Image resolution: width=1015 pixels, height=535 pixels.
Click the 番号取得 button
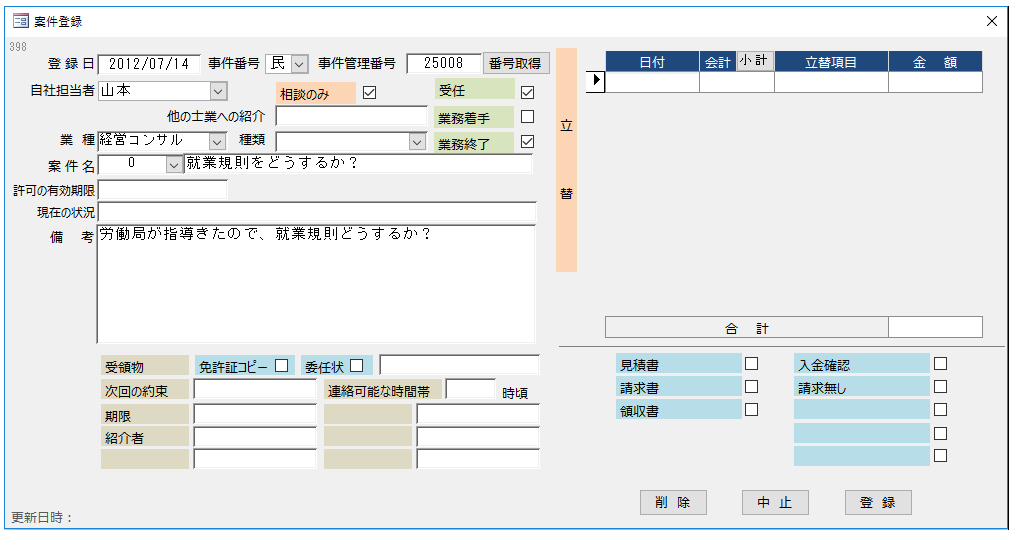[x=516, y=63]
